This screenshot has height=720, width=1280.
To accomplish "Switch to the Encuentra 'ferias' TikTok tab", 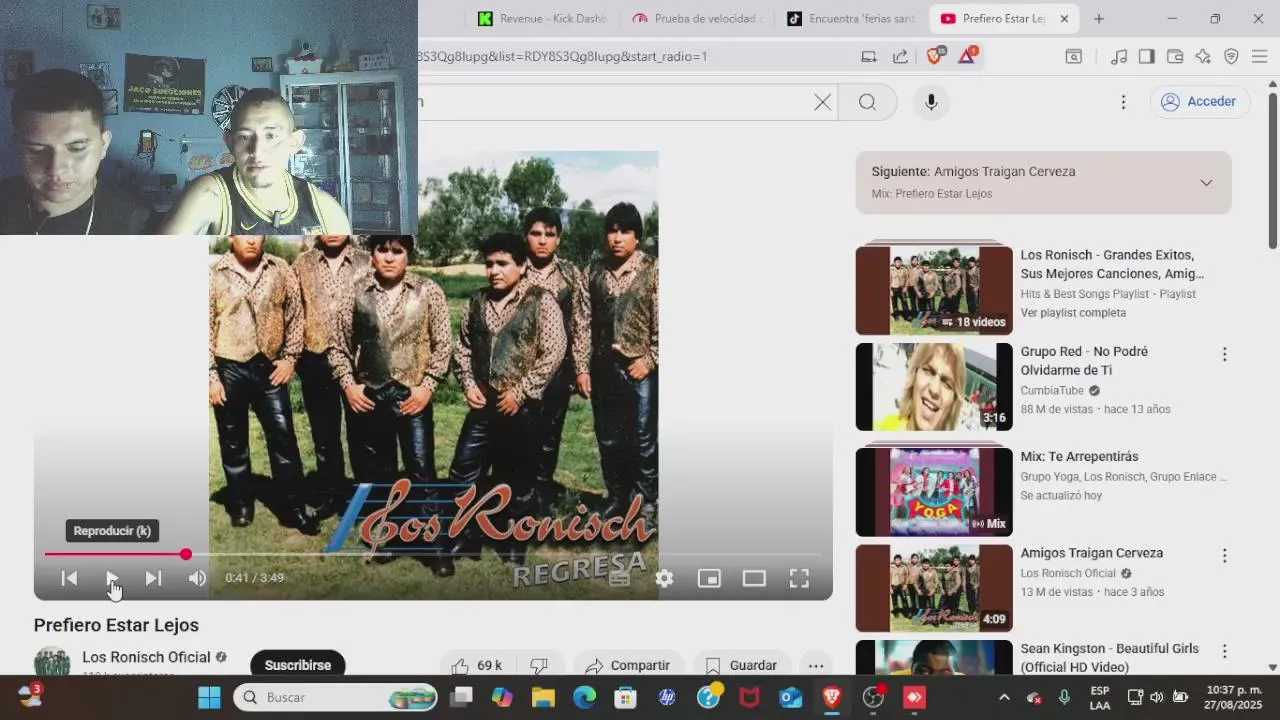I will (x=851, y=18).
